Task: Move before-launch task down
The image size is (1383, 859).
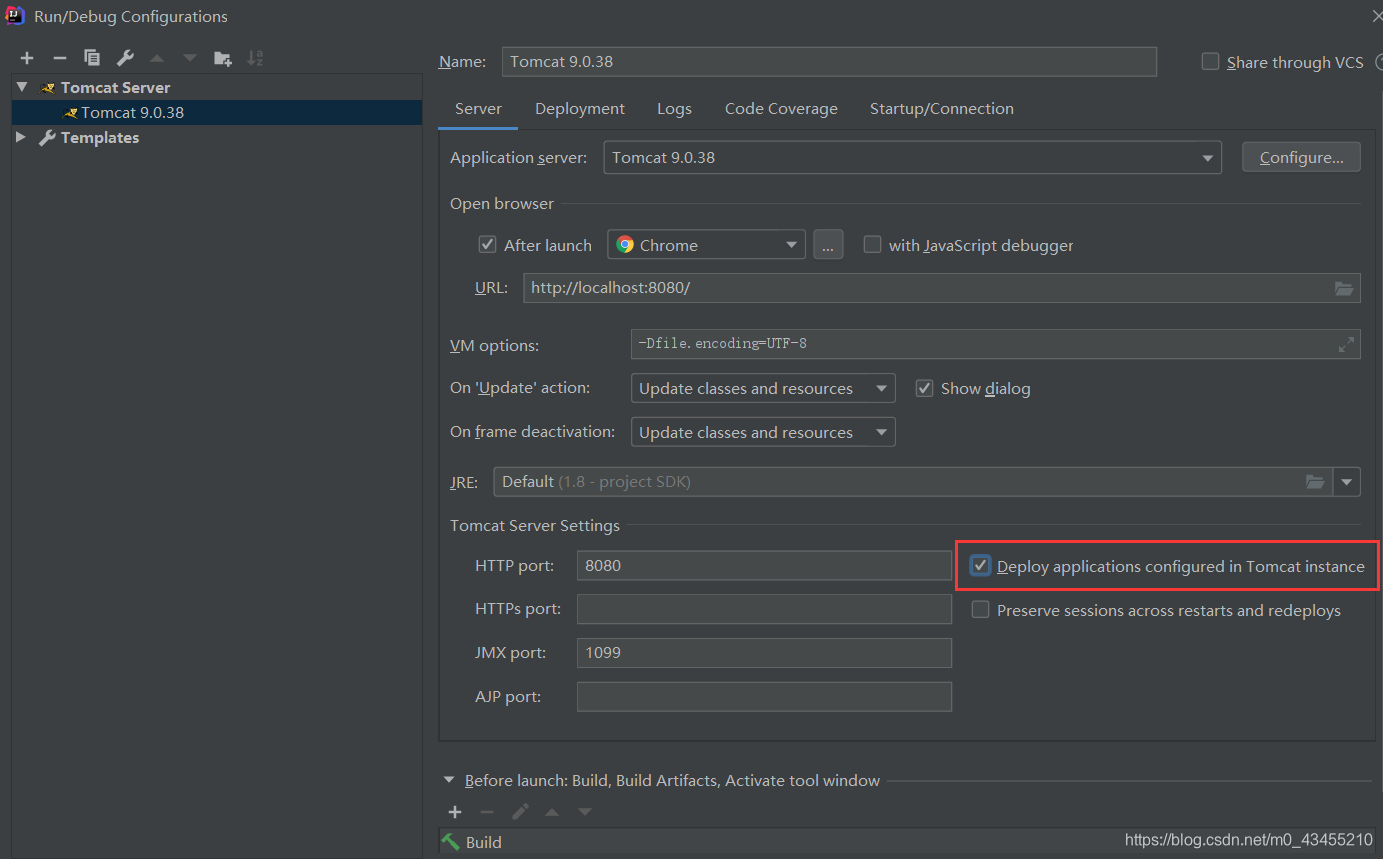Action: [x=585, y=812]
